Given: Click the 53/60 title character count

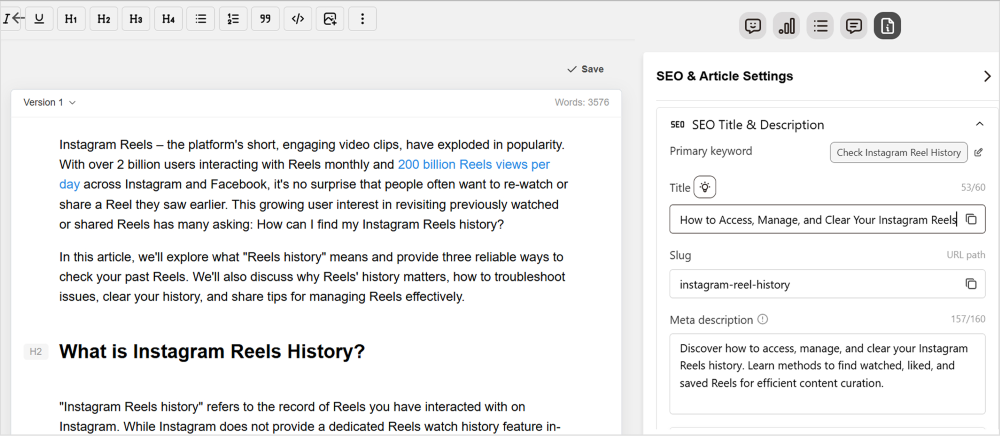Looking at the screenshot, I should pos(973,187).
